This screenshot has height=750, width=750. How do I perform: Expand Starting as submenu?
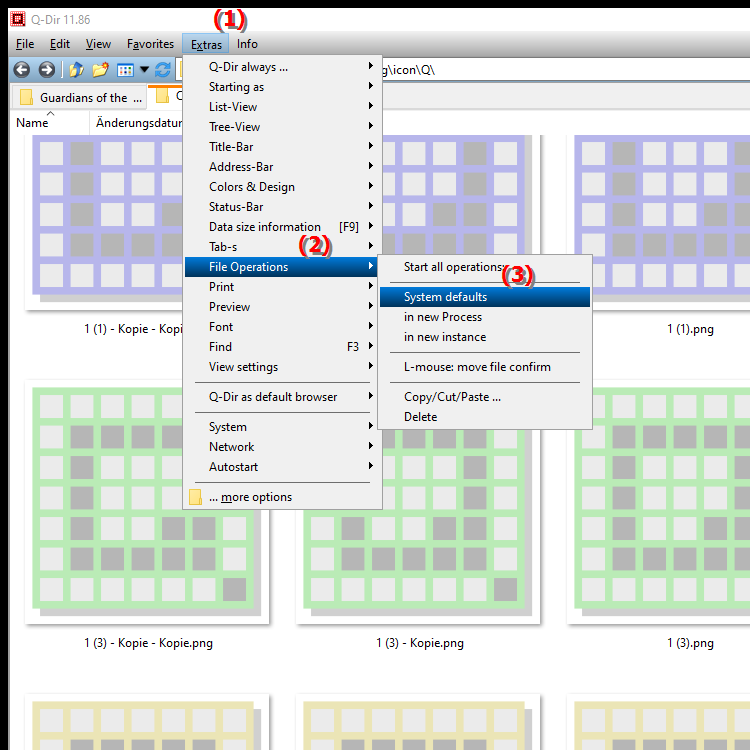tap(282, 87)
